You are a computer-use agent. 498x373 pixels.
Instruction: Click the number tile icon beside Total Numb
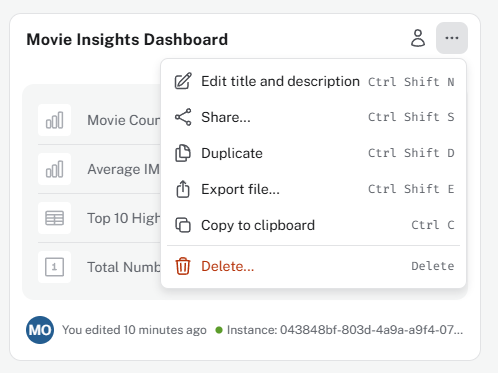click(54, 267)
